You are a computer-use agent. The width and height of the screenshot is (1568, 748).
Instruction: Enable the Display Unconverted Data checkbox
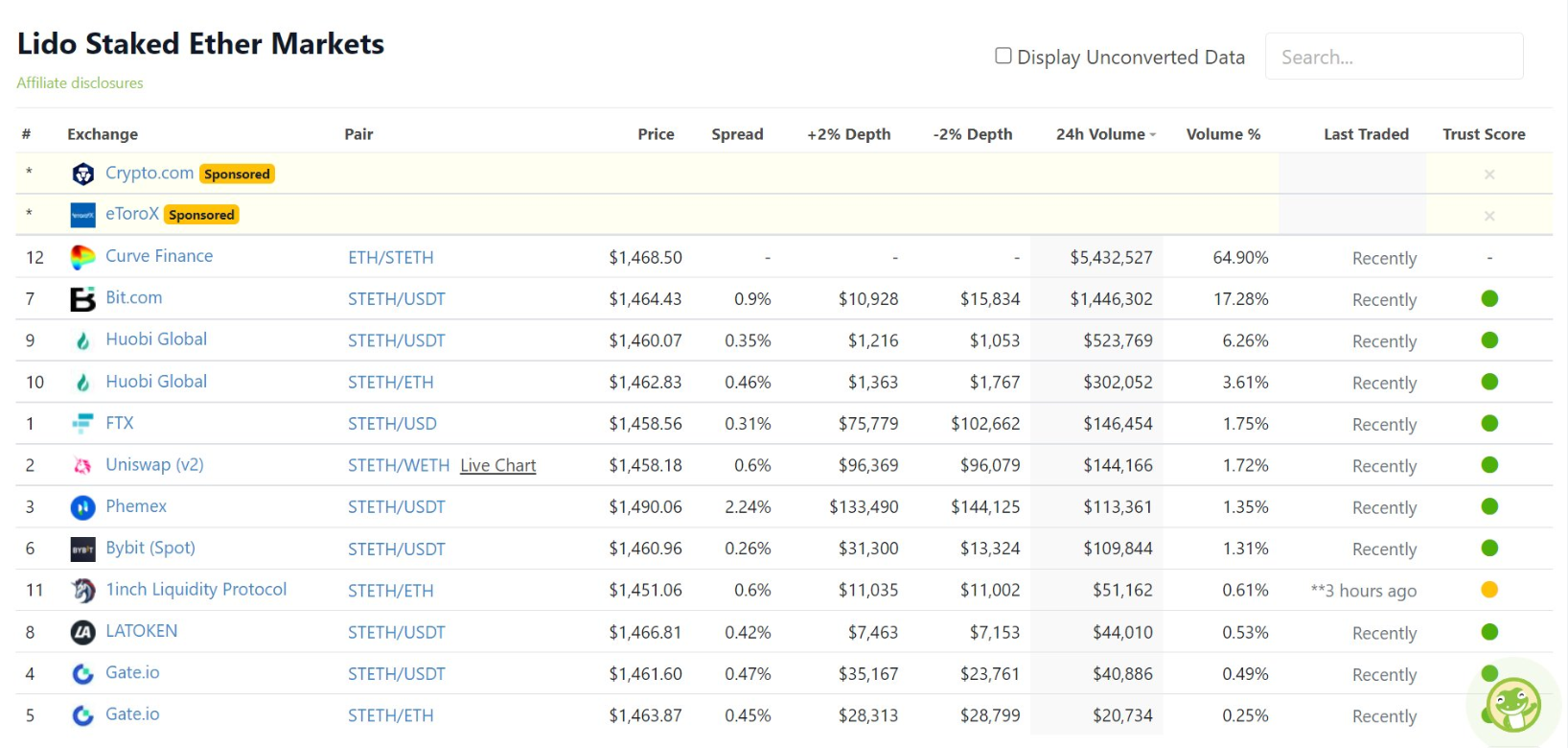pyautogui.click(x=1003, y=56)
